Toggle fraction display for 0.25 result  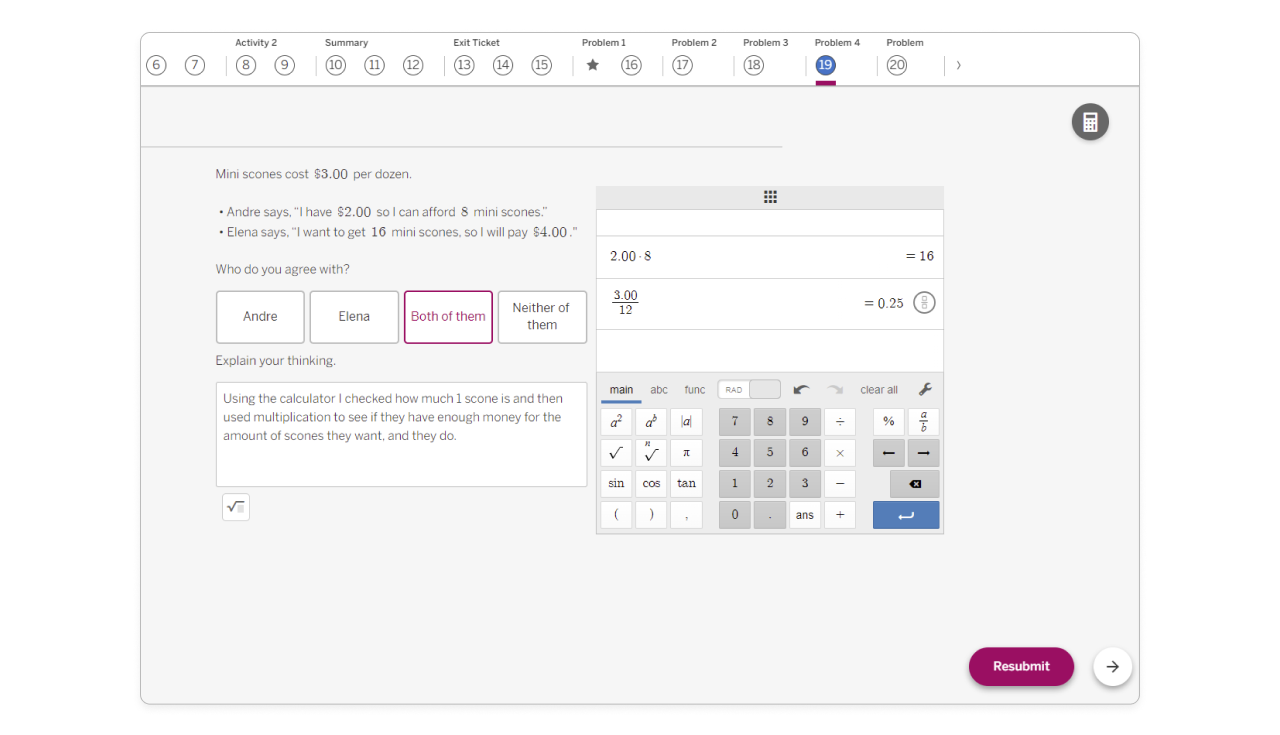point(924,303)
